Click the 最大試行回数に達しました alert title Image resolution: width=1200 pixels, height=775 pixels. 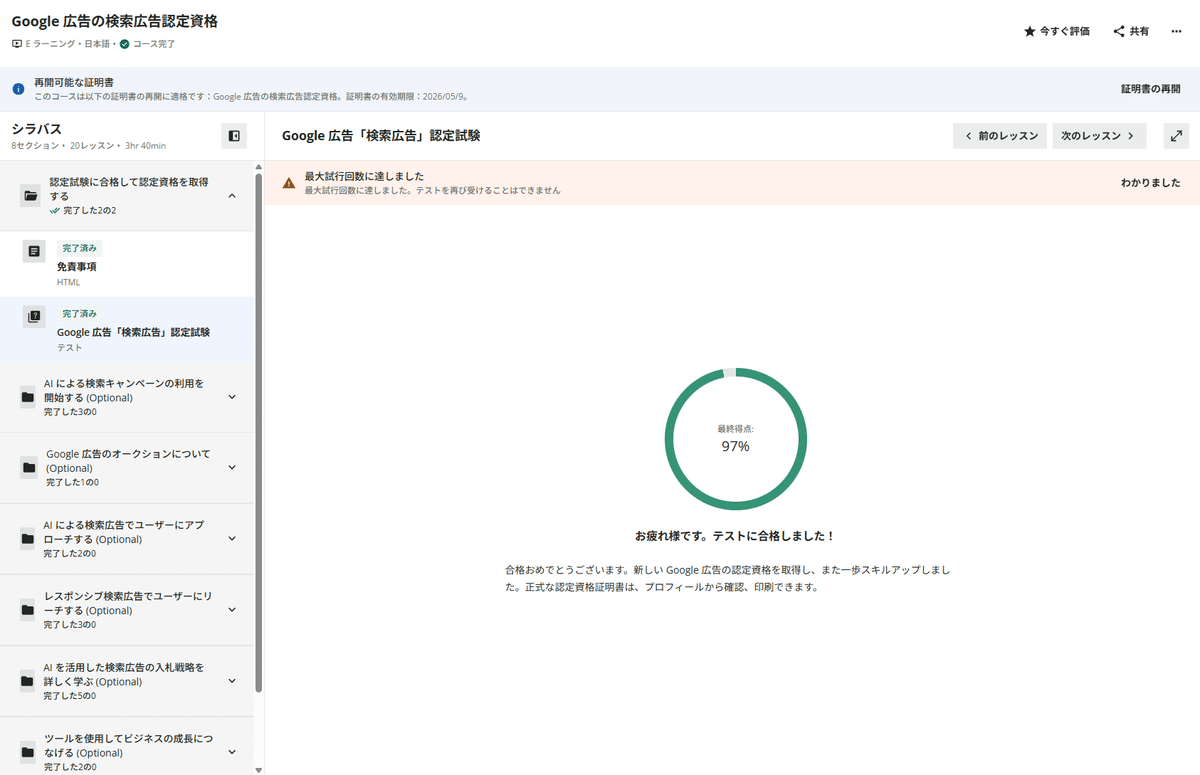[x=364, y=176]
